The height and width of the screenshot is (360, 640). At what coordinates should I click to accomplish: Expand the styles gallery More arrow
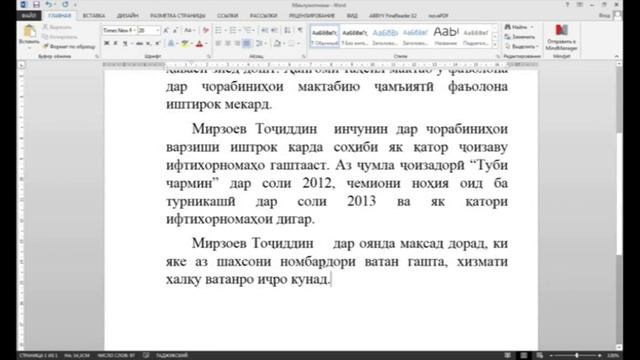coord(495,45)
